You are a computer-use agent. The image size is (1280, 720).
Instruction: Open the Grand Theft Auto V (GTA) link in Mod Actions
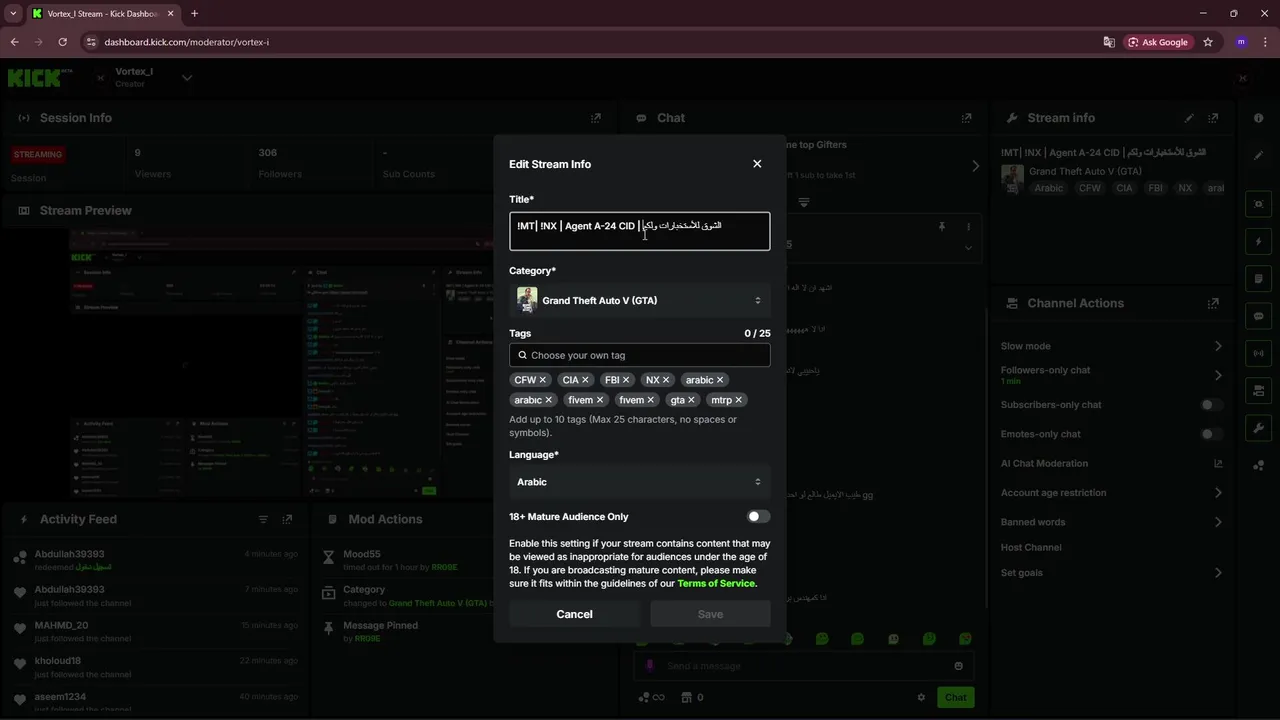pyautogui.click(x=438, y=604)
